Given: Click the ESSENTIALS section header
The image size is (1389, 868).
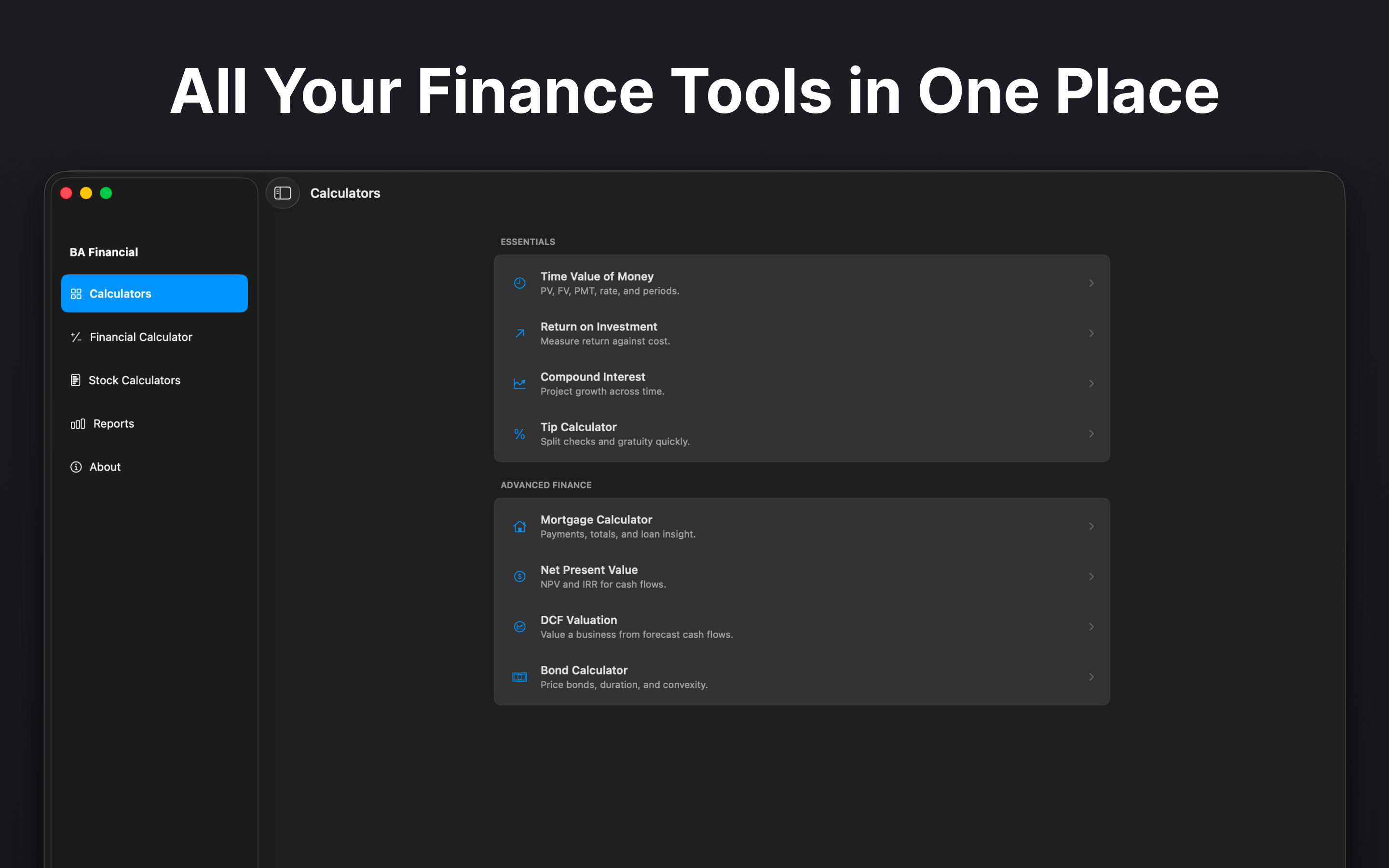Looking at the screenshot, I should click(528, 242).
